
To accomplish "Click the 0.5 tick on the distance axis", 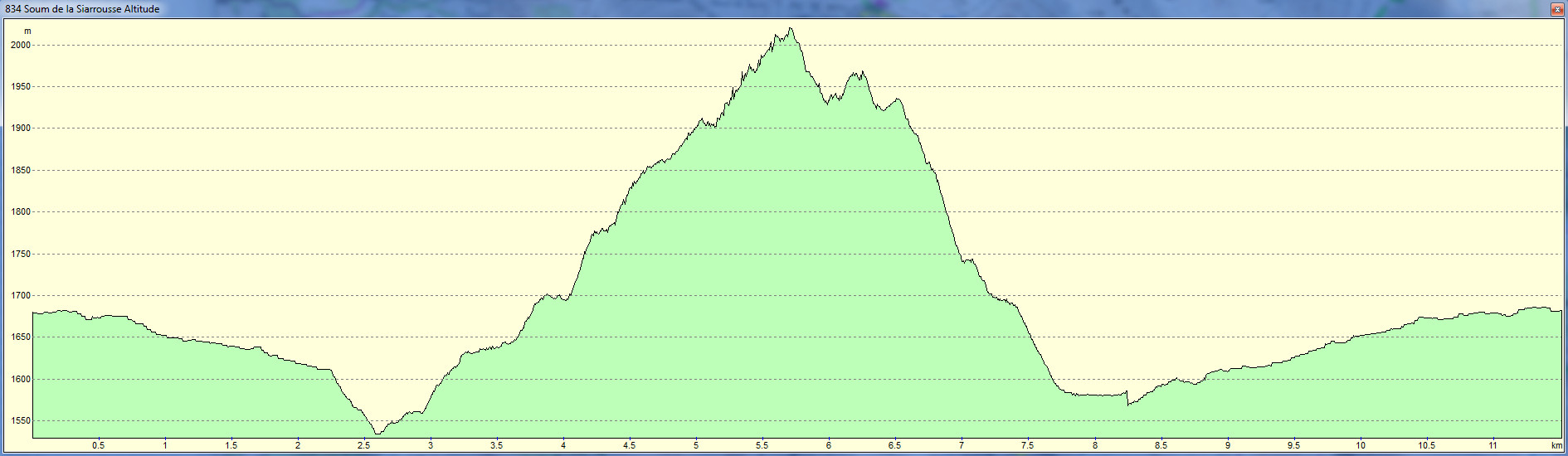I will (x=98, y=446).
